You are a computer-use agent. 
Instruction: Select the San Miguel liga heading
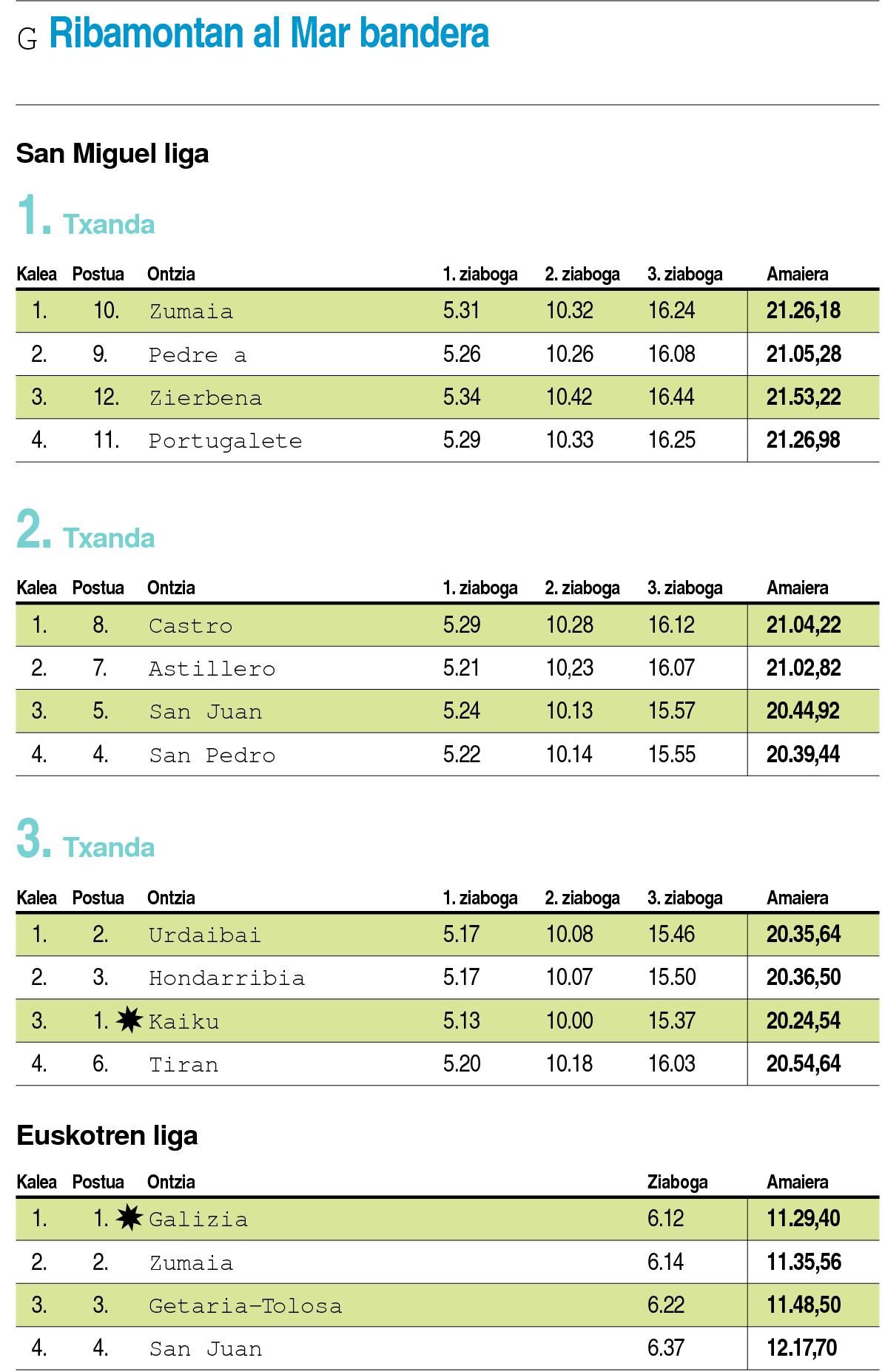pos(112,154)
